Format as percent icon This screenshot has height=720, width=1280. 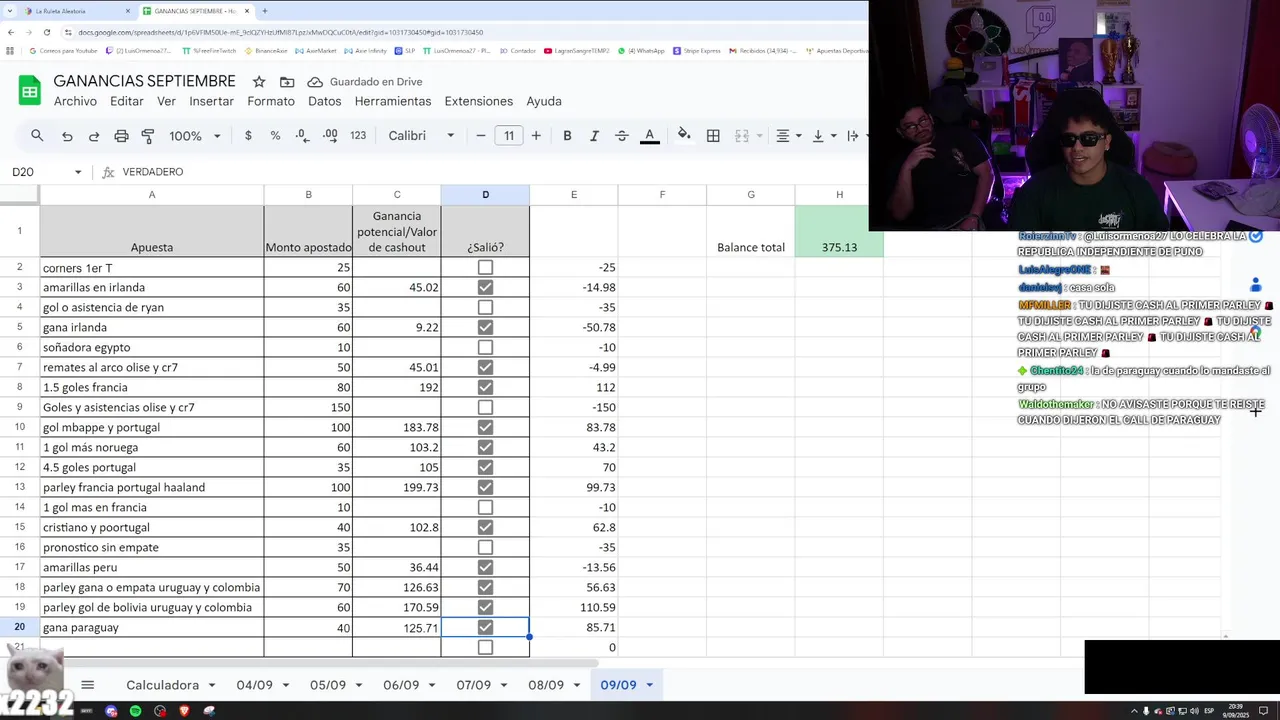(275, 136)
